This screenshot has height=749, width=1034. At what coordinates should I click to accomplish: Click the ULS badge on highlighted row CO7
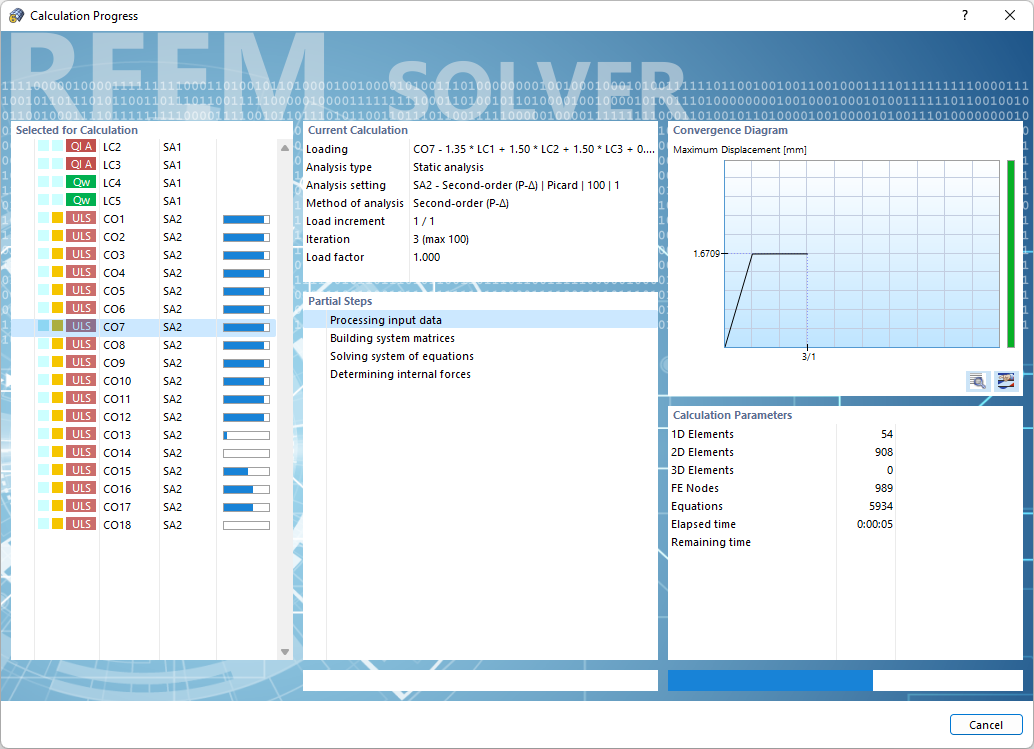(x=79, y=326)
